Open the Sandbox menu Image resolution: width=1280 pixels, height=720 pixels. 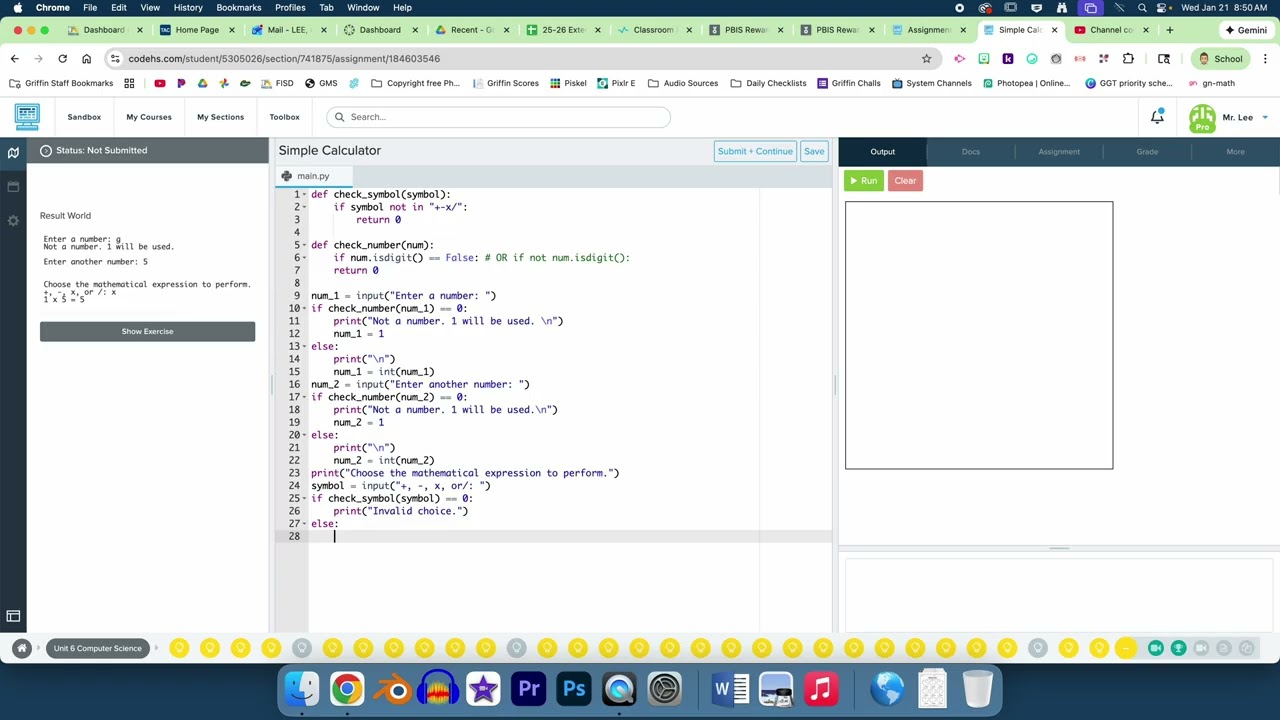[84, 117]
